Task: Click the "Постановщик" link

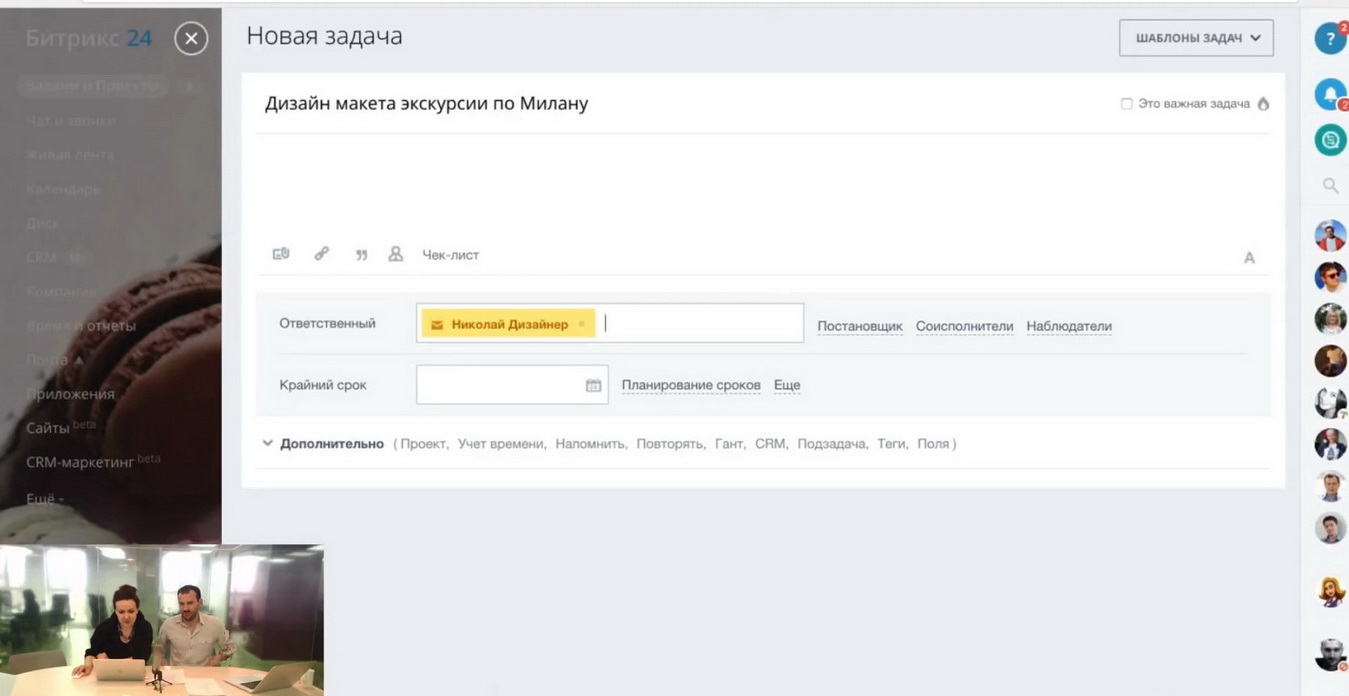Action: point(860,326)
